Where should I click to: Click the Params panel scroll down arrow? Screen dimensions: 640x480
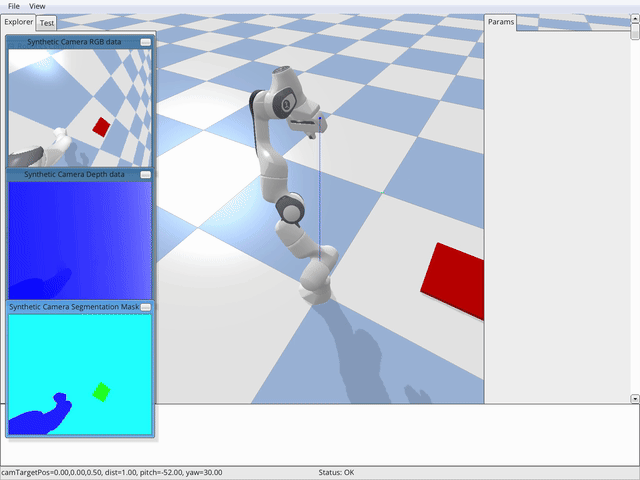point(635,398)
